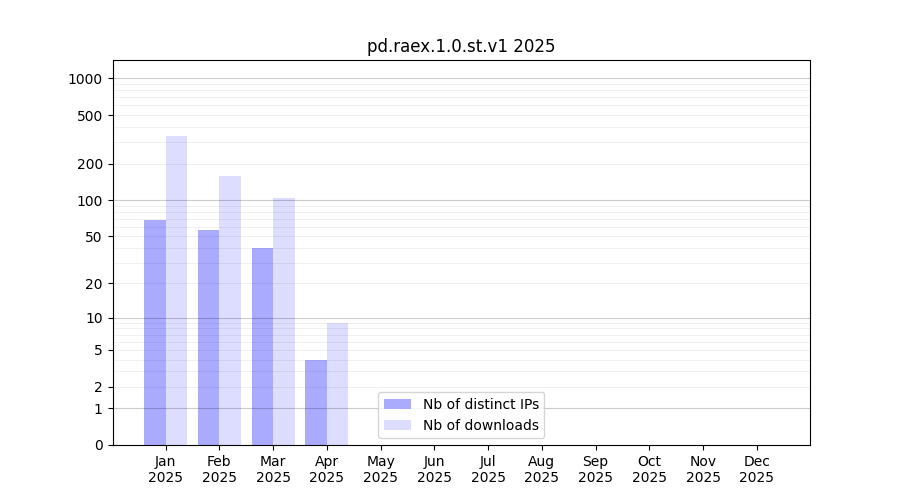This screenshot has height=500, width=900.
Task: Pick the April downloads bar
Action: (337, 384)
